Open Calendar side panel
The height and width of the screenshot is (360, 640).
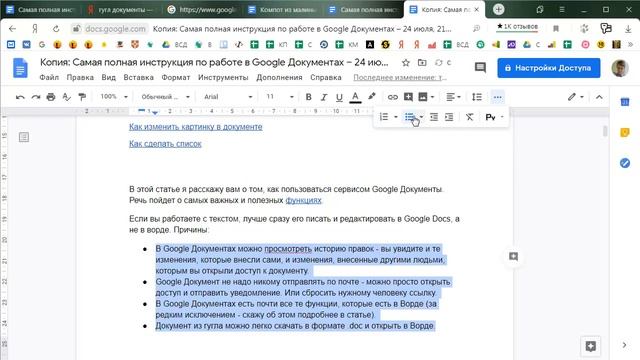click(624, 102)
